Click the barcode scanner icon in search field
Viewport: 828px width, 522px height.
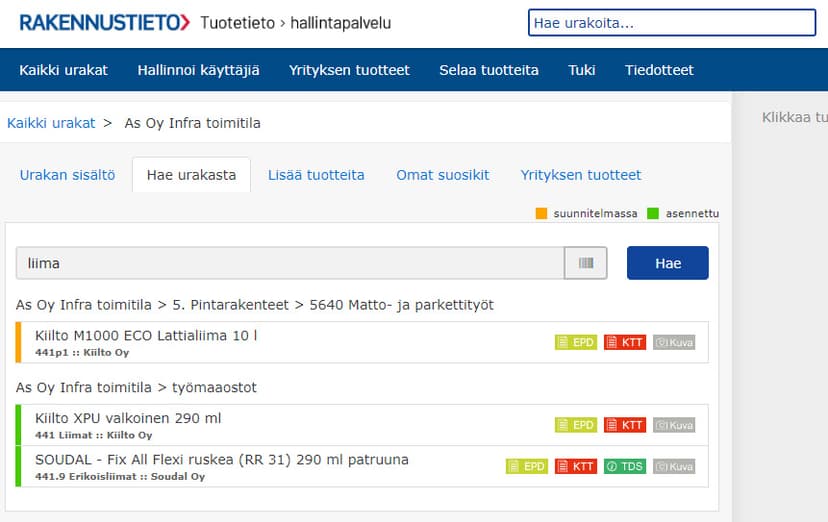tap(586, 263)
